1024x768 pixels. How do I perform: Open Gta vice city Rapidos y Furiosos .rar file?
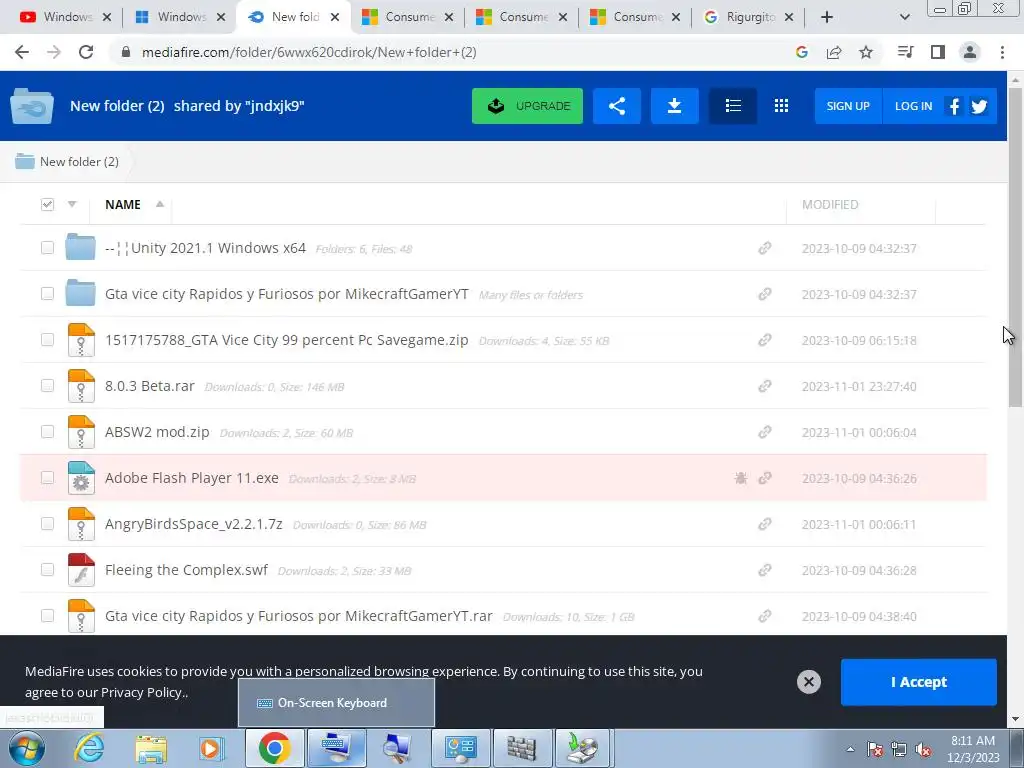298,616
